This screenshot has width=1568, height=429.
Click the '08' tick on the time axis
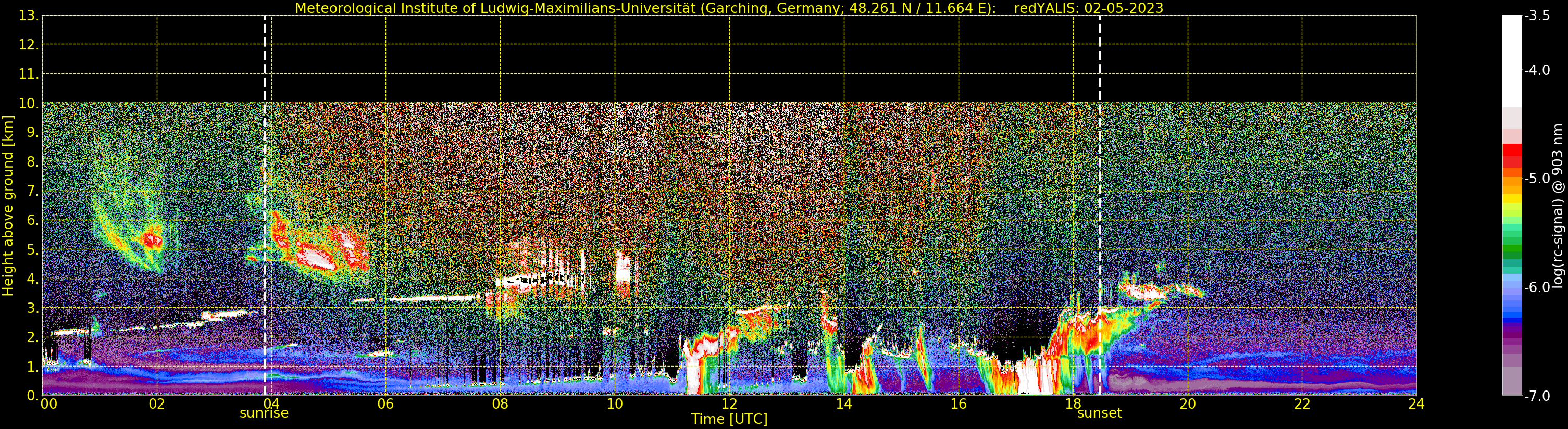point(500,403)
